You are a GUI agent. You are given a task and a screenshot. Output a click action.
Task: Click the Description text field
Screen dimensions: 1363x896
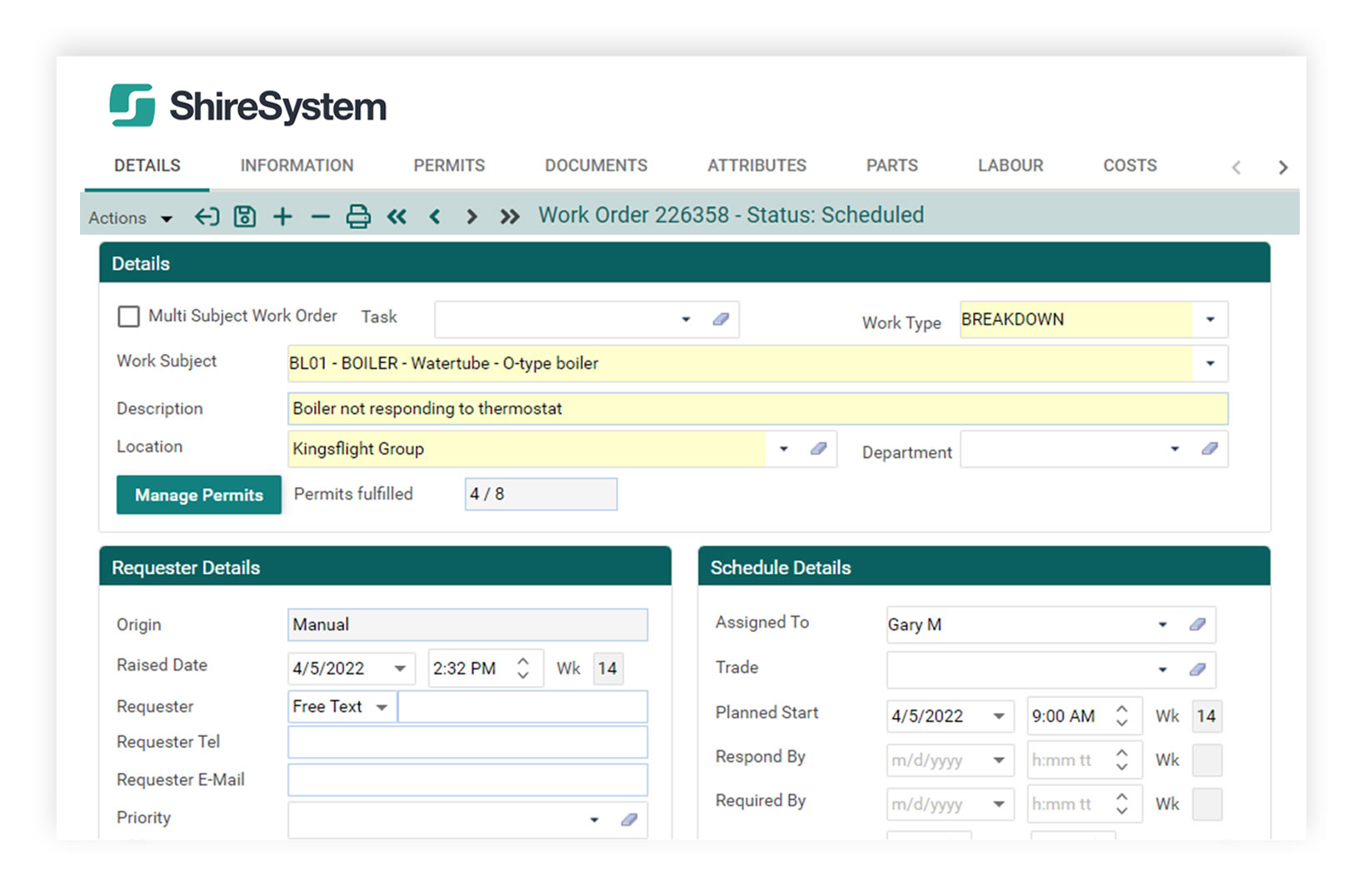[757, 409]
